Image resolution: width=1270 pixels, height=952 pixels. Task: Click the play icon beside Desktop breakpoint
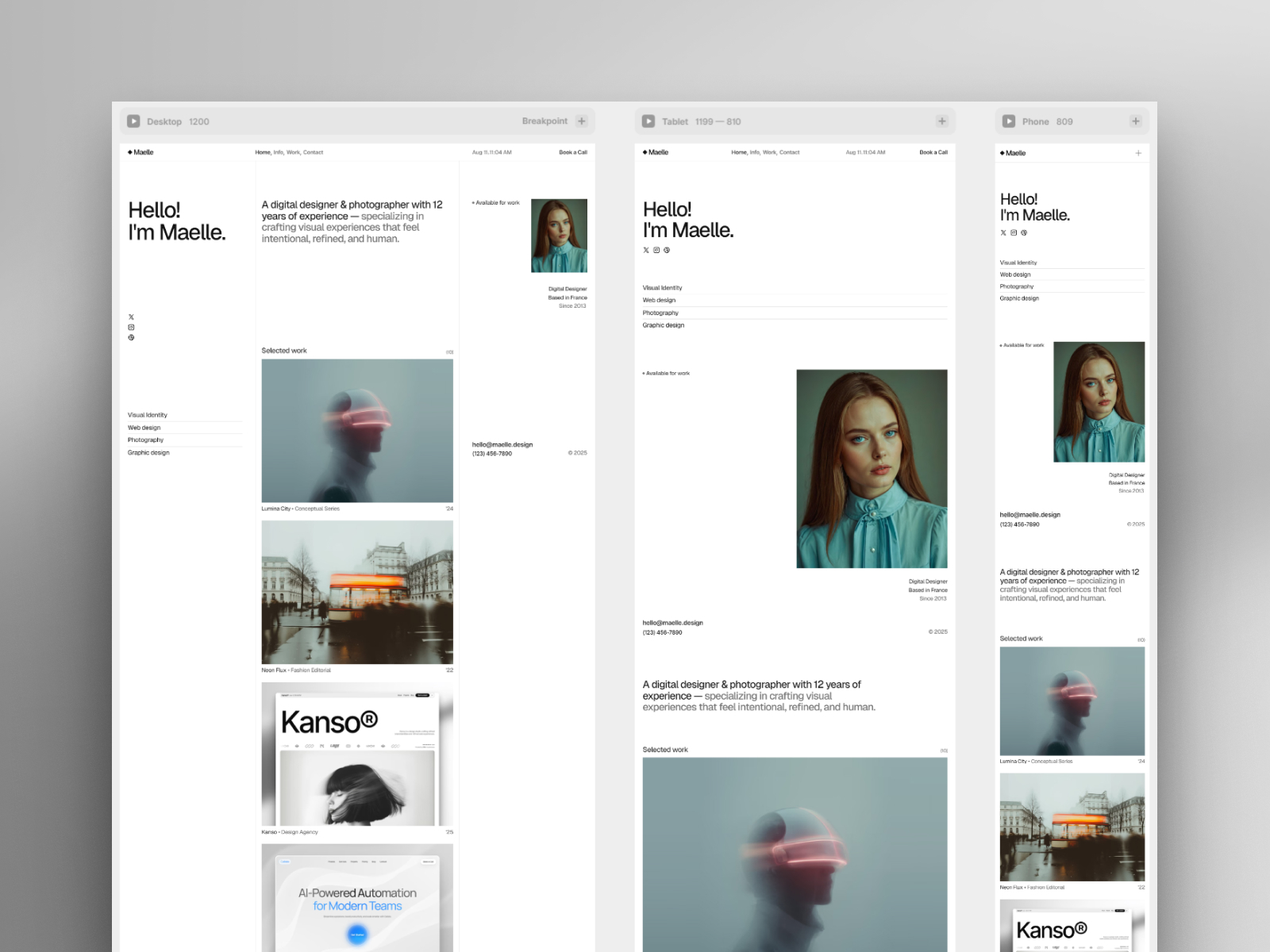click(133, 121)
